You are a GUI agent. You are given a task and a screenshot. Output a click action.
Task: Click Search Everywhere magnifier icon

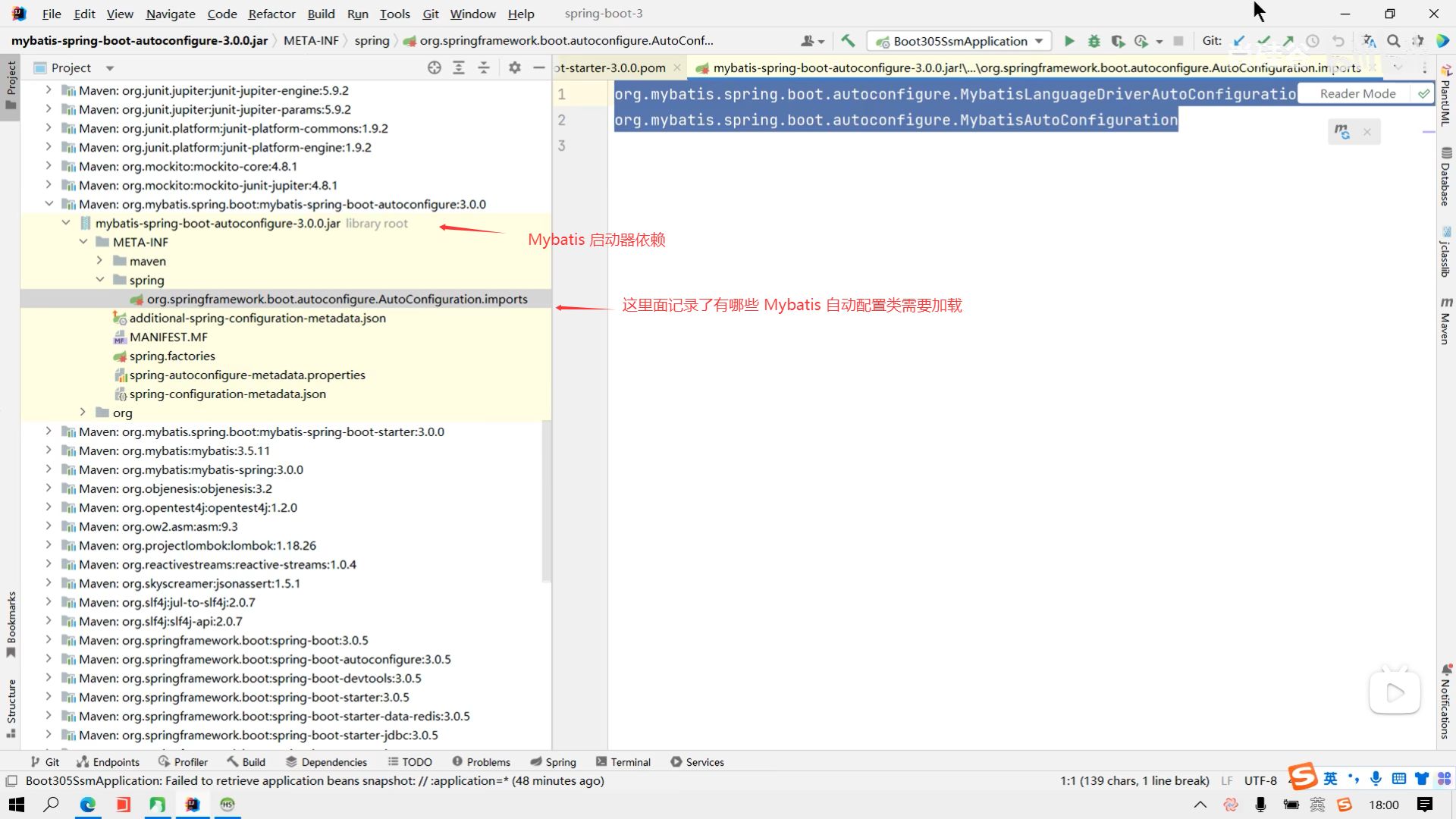click(x=1393, y=41)
